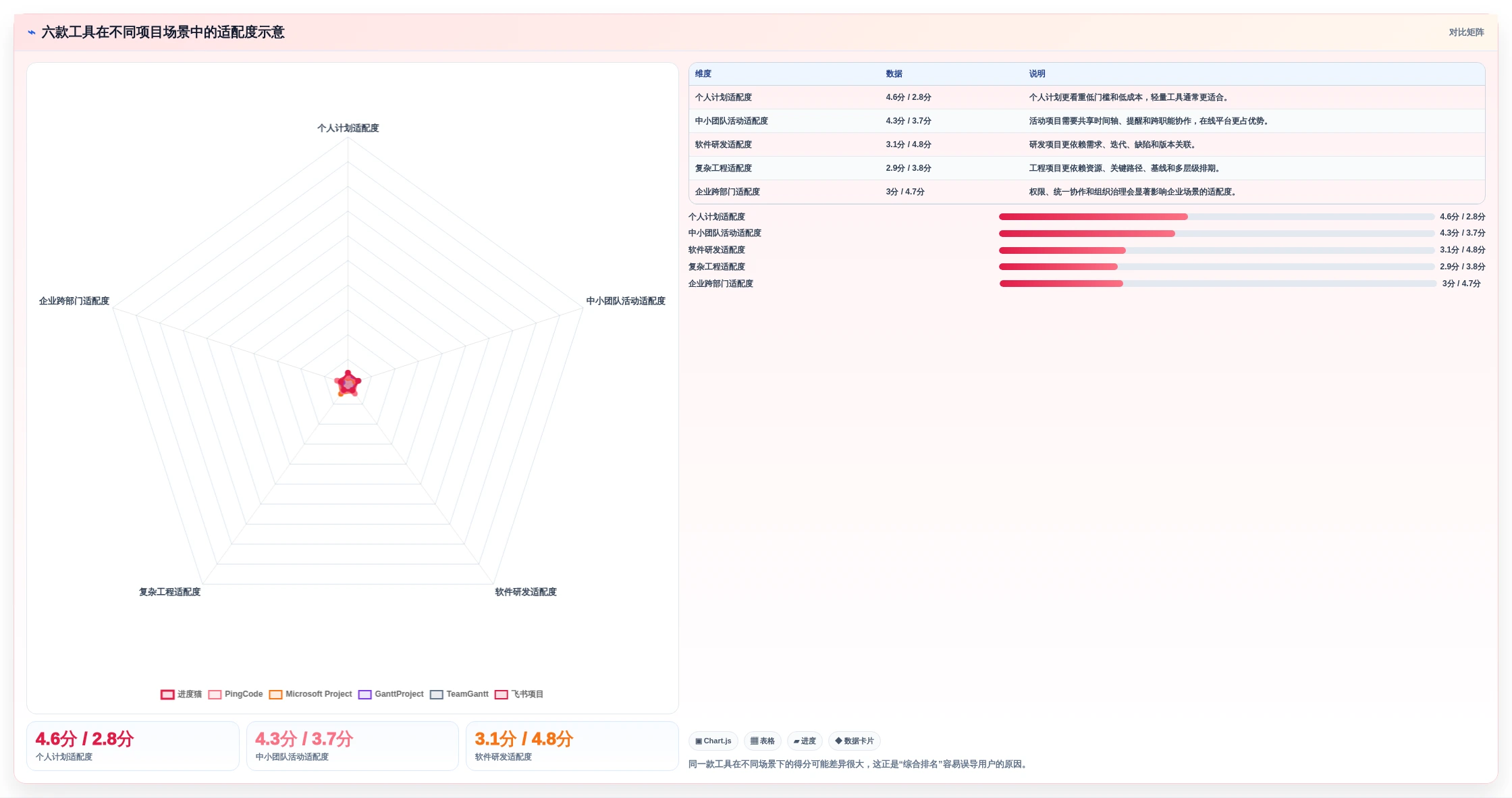Viewport: 1512px width, 798px height.
Task: Toggle the GanttProject legend item
Action: [x=391, y=694]
